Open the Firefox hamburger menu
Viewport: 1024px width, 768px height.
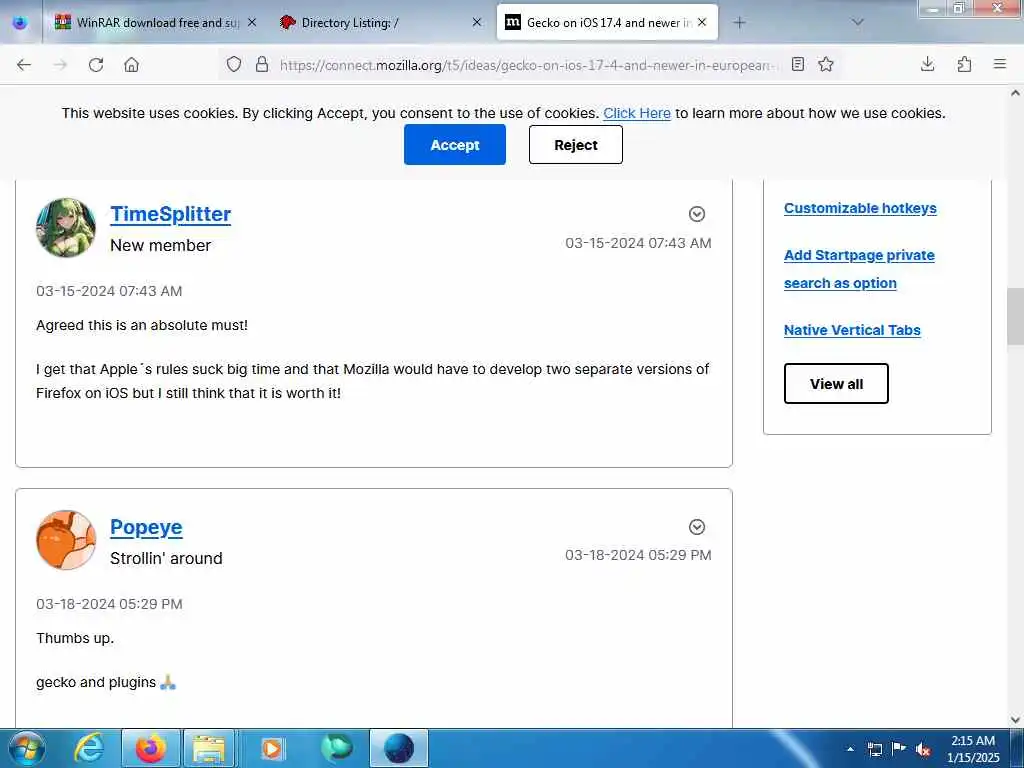[999, 64]
